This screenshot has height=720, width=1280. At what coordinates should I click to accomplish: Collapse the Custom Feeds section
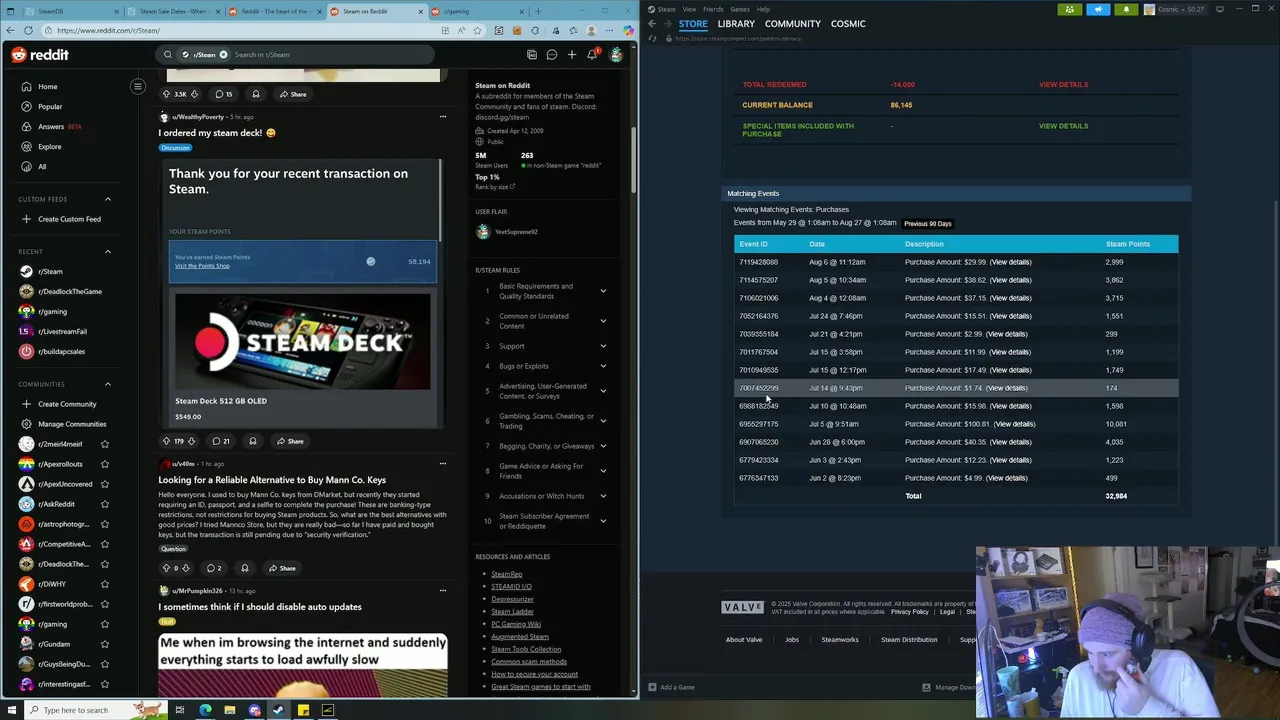click(108, 199)
